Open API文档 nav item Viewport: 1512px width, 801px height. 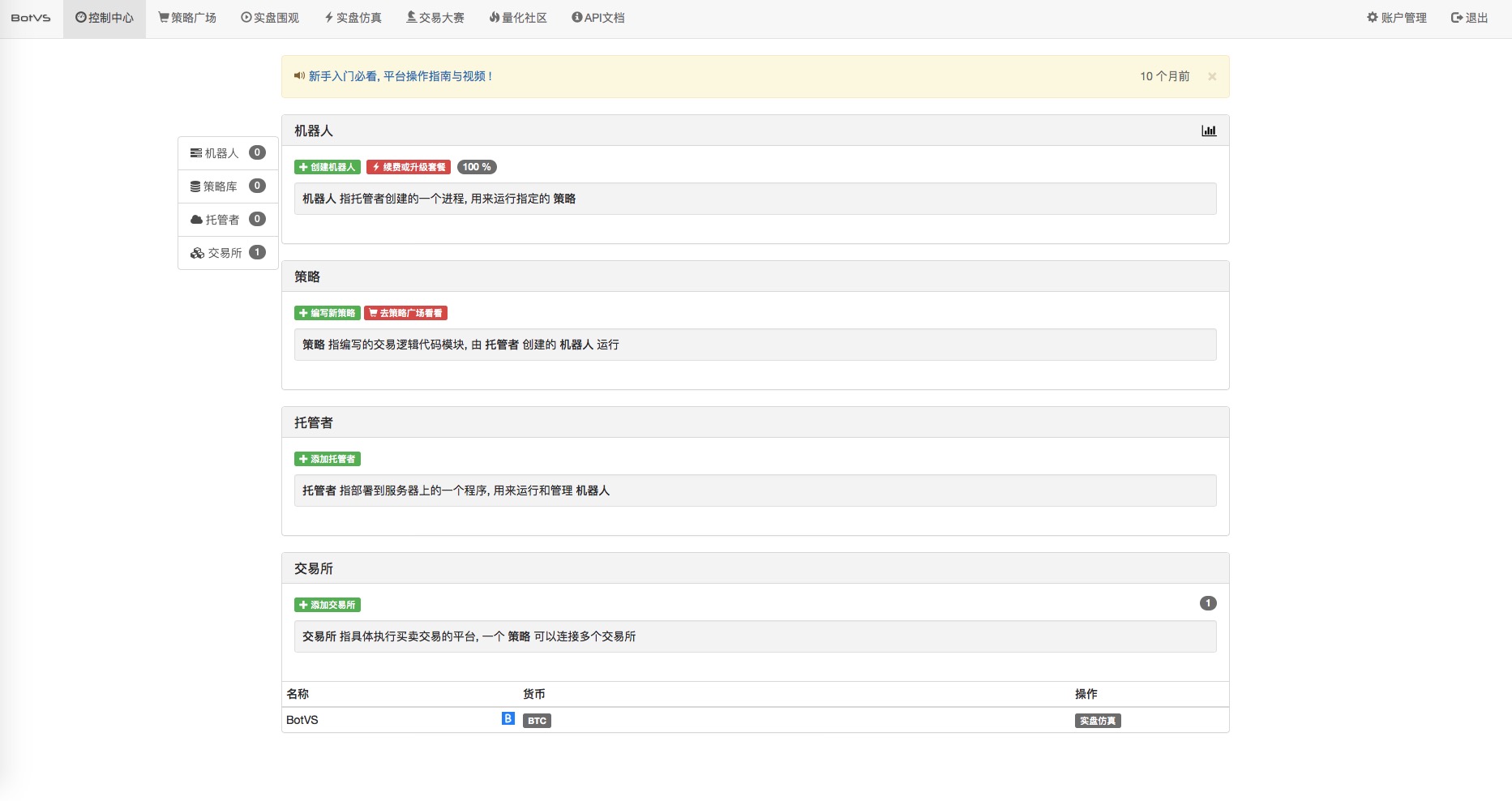(x=598, y=18)
